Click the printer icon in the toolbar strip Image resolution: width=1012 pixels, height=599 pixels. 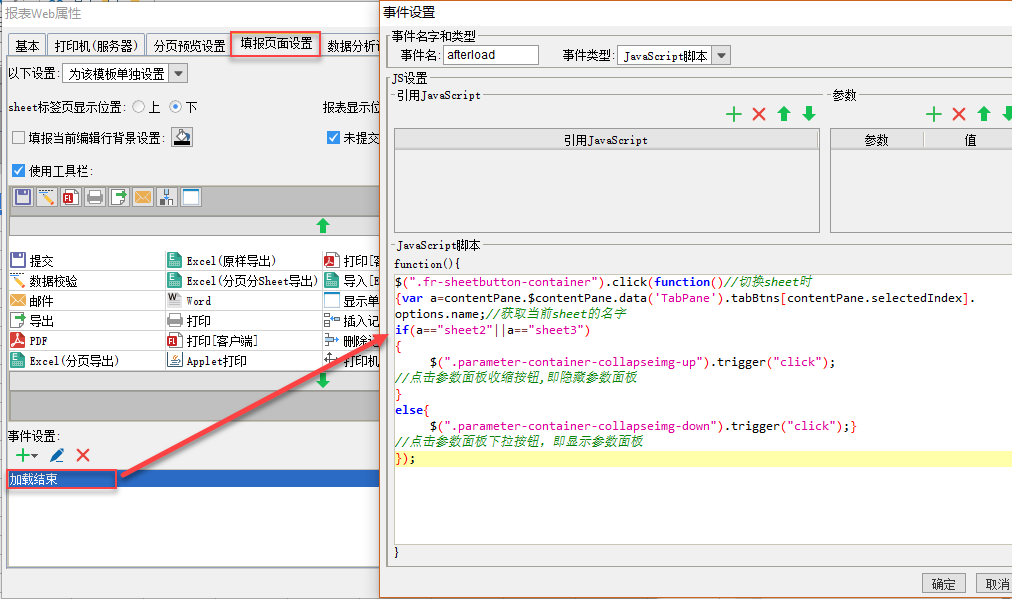[95, 197]
